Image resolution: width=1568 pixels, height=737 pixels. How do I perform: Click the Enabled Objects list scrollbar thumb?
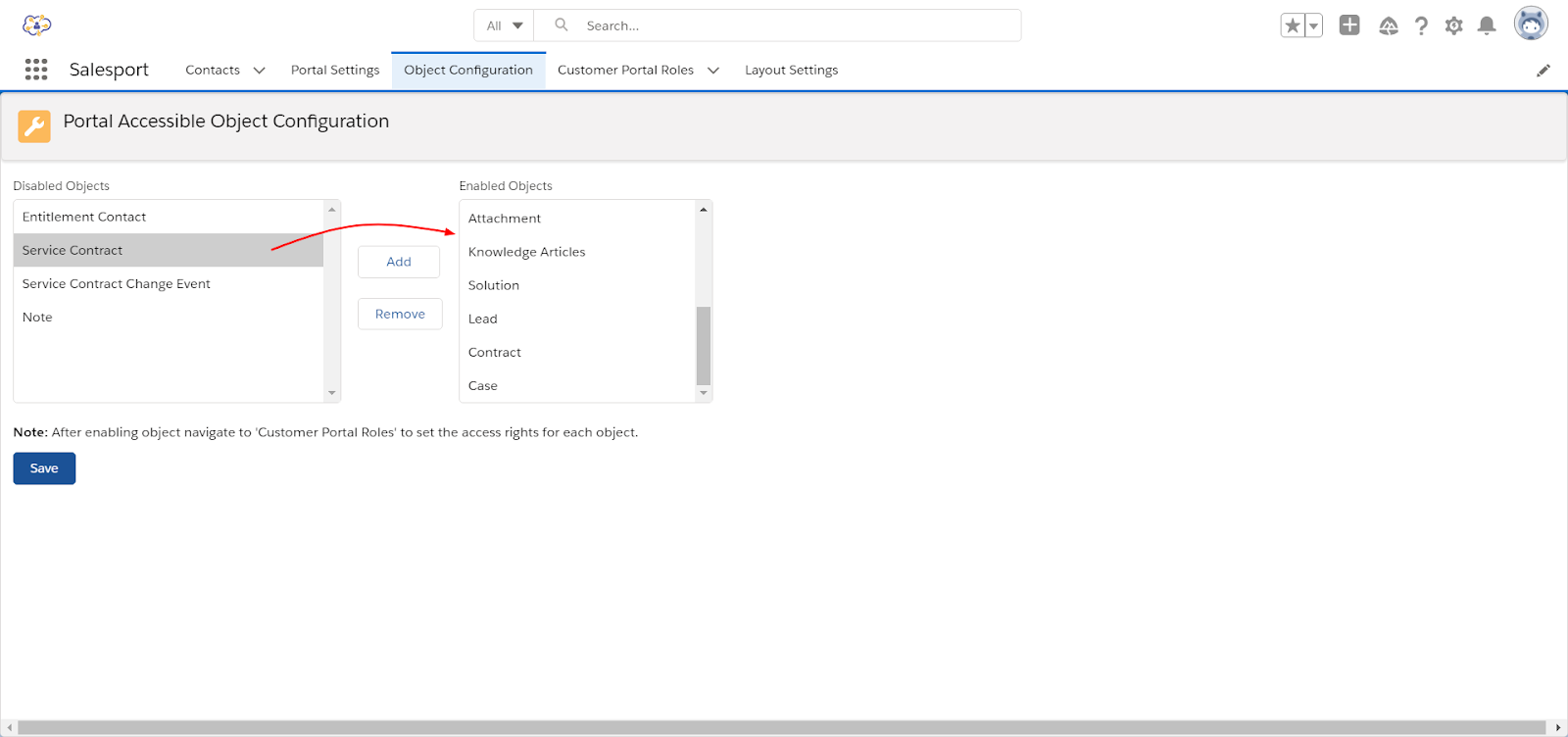pyautogui.click(x=703, y=345)
